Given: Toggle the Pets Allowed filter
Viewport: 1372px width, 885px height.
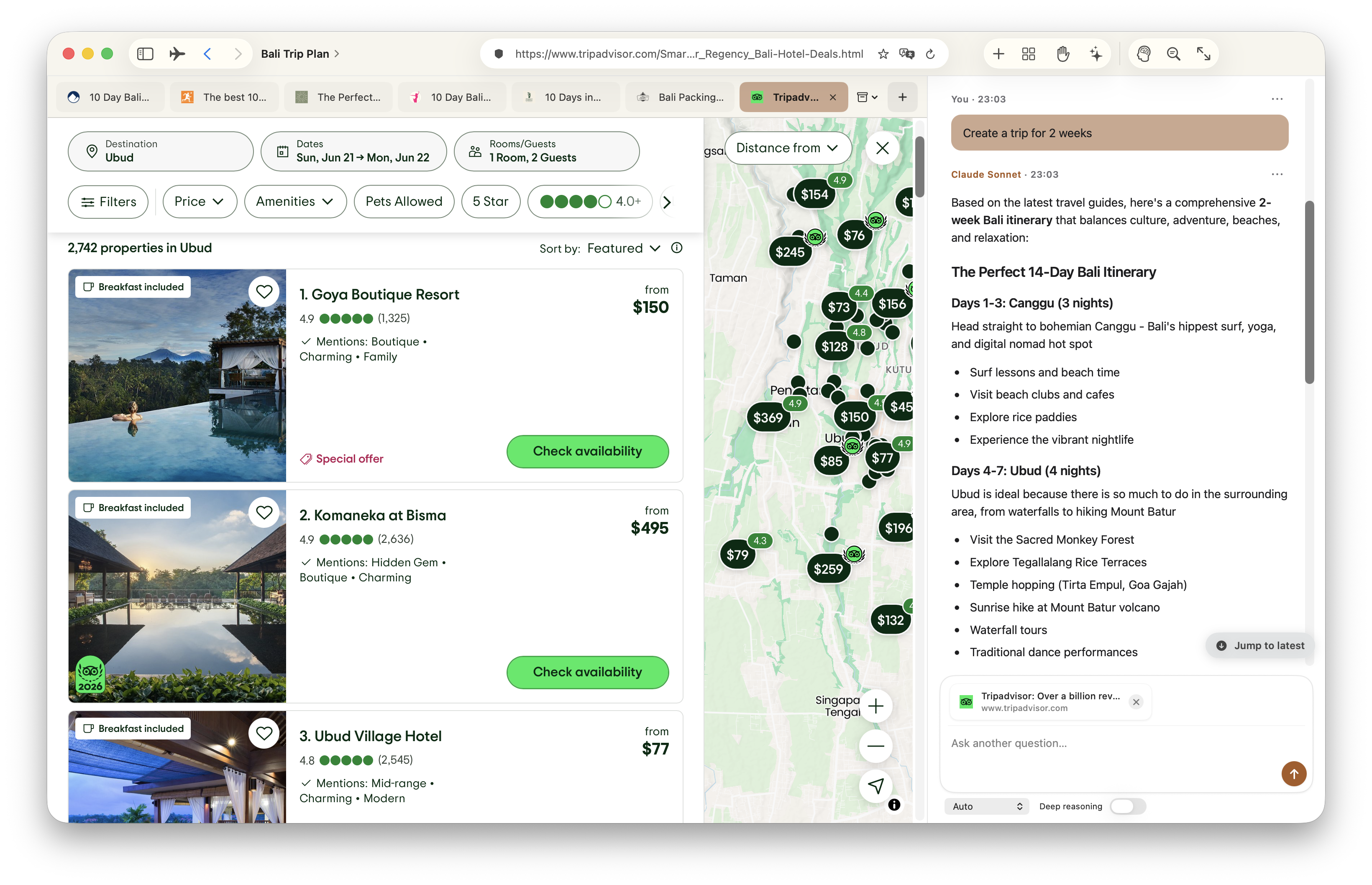Looking at the screenshot, I should (404, 202).
